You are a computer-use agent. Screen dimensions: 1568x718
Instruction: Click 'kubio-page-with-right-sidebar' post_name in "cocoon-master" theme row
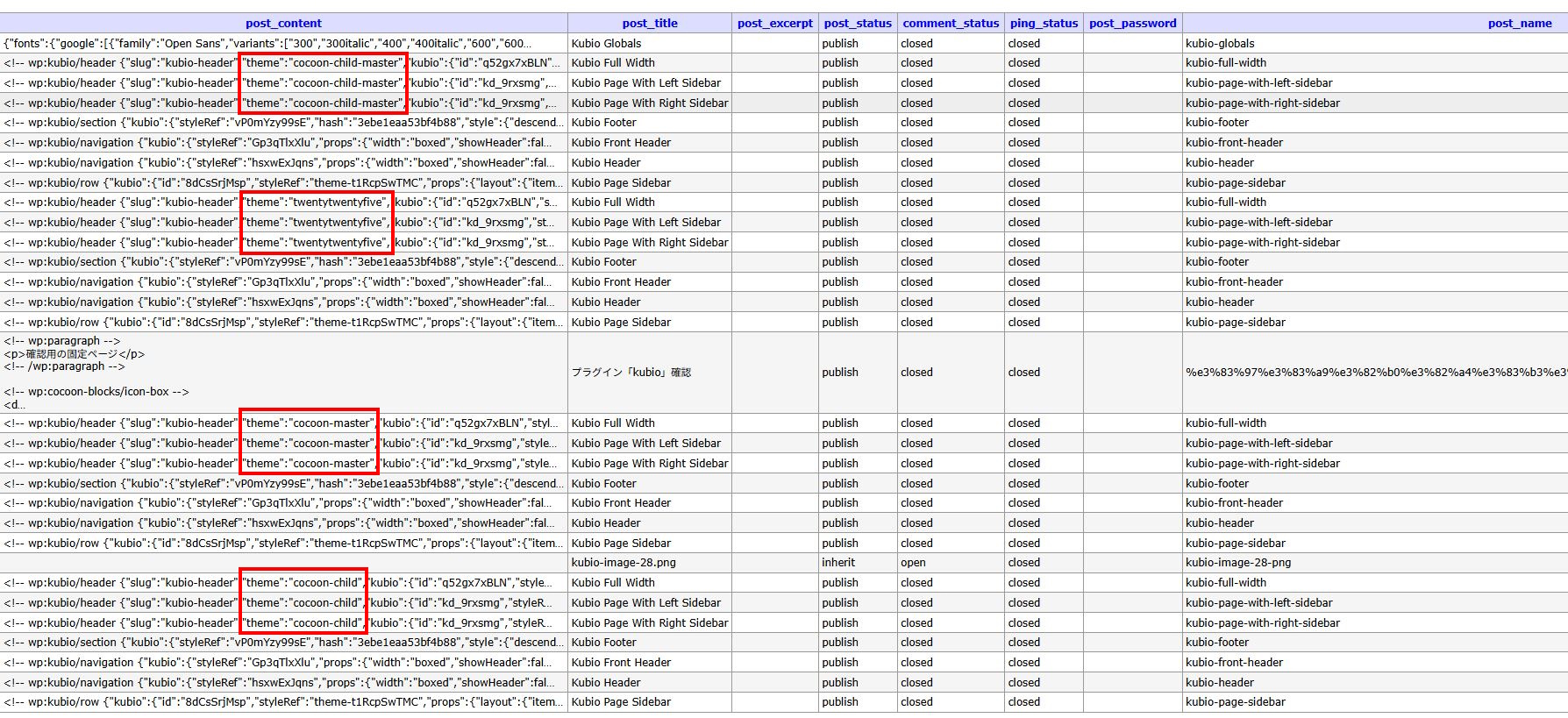click(x=1374, y=464)
